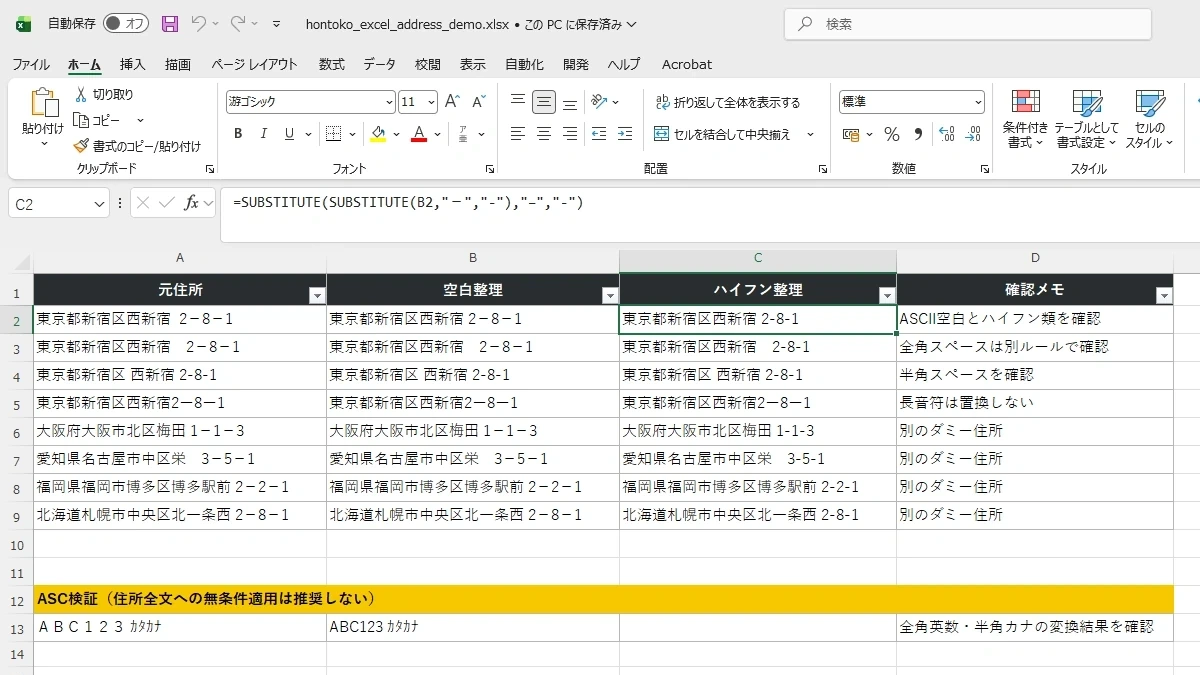Image resolution: width=1200 pixels, height=675 pixels.
Task: Open the ファイル menu tab
Action: coord(31,64)
